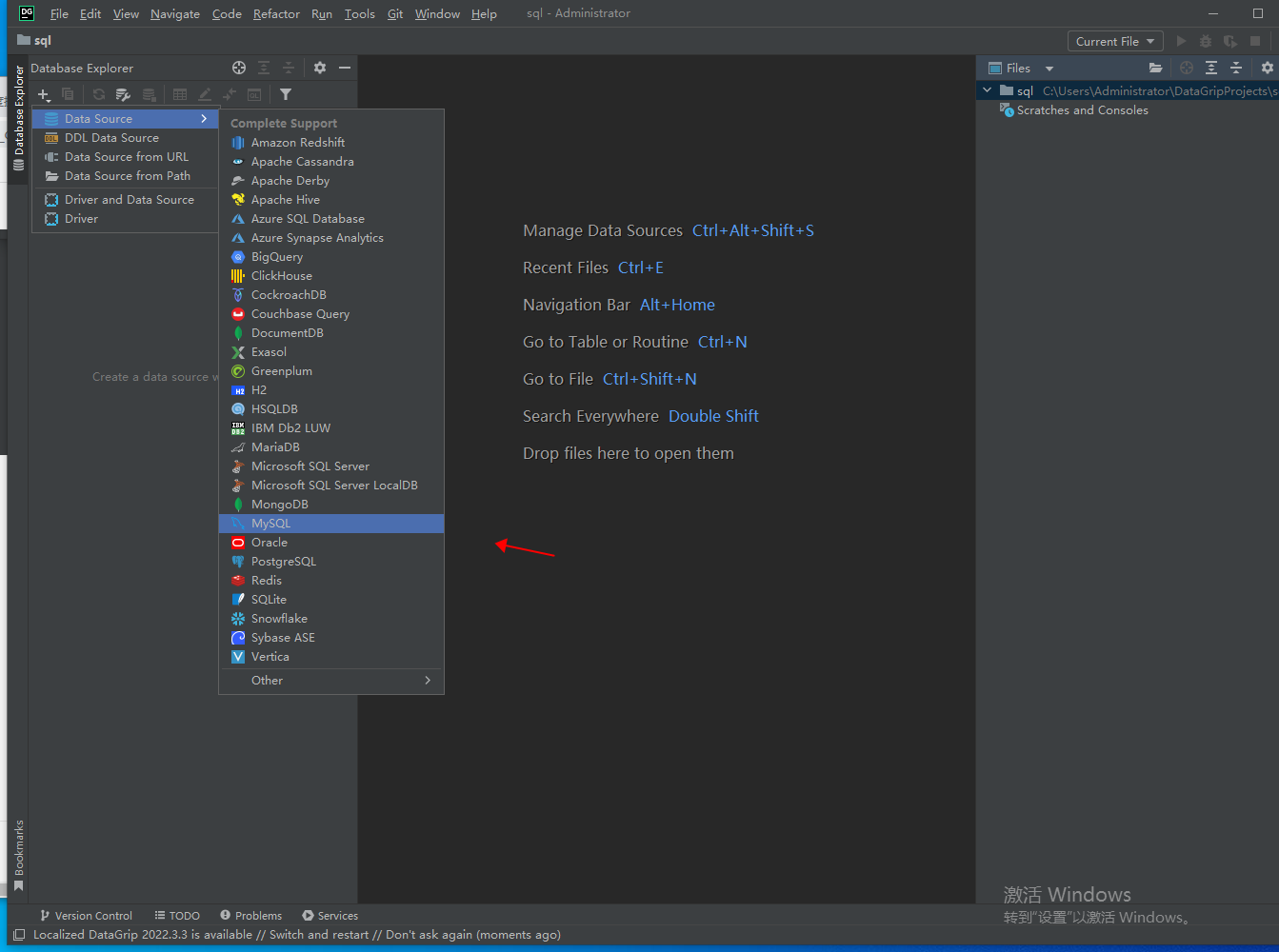1279x952 pixels.
Task: Select MySQL data source
Action: [x=331, y=524]
